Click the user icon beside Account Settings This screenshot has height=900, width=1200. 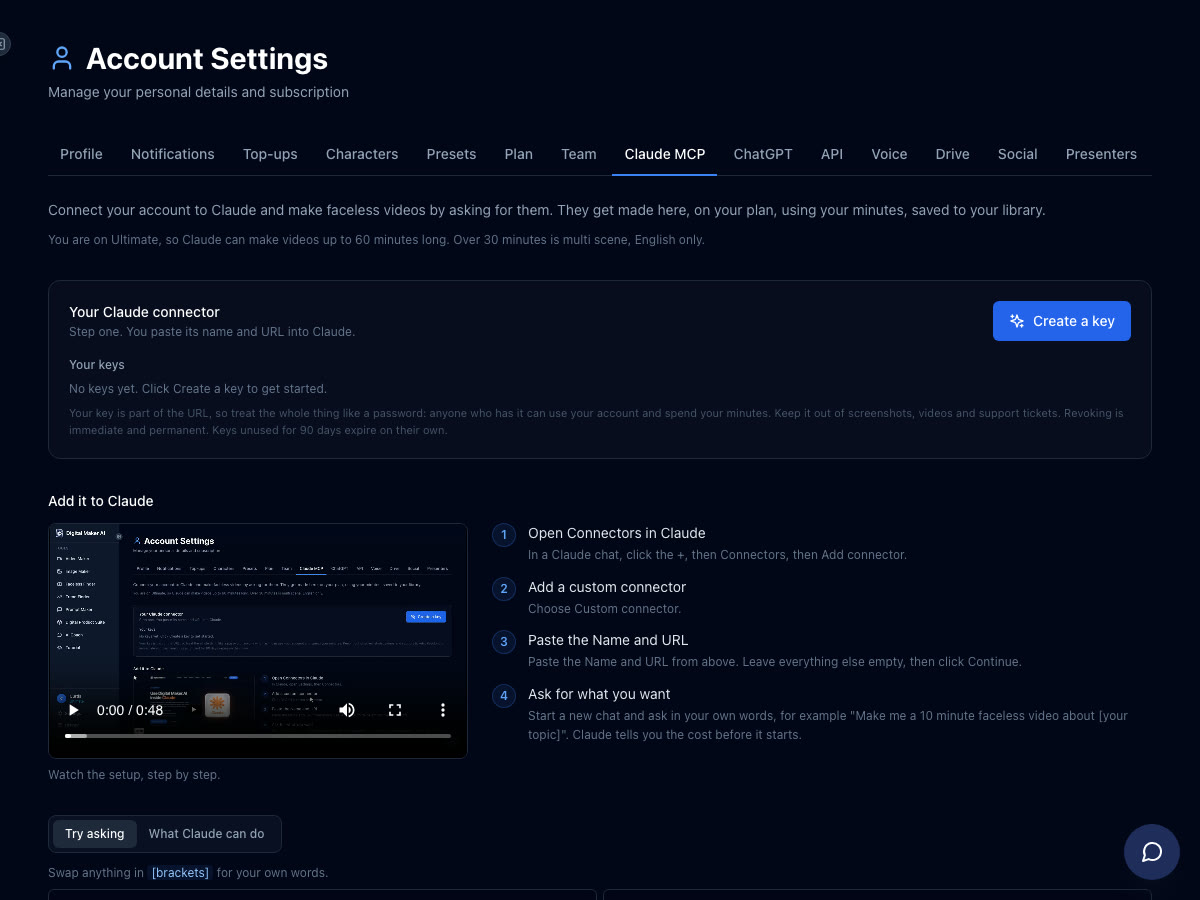point(62,59)
